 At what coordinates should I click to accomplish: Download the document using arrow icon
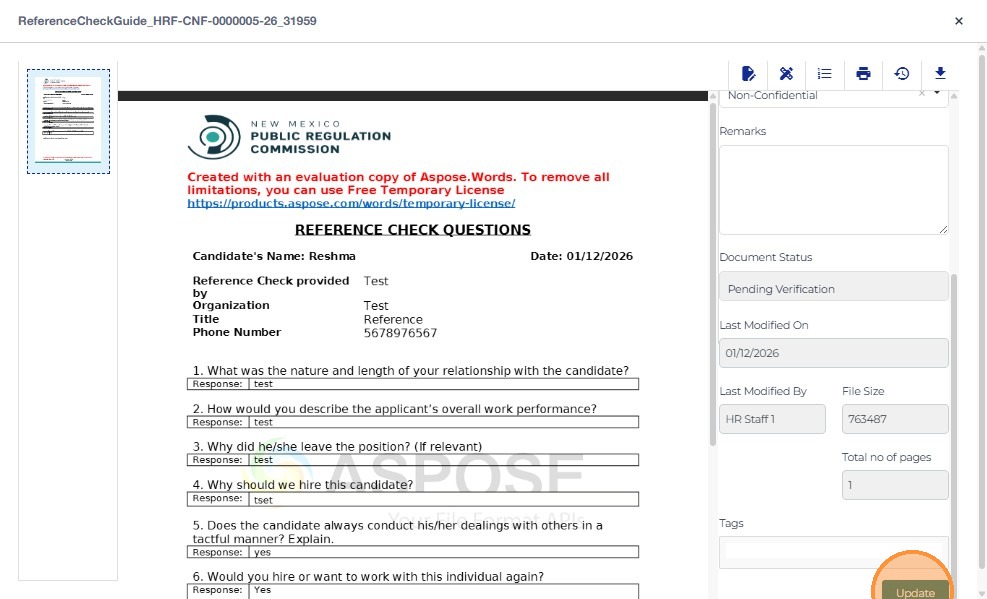click(940, 74)
